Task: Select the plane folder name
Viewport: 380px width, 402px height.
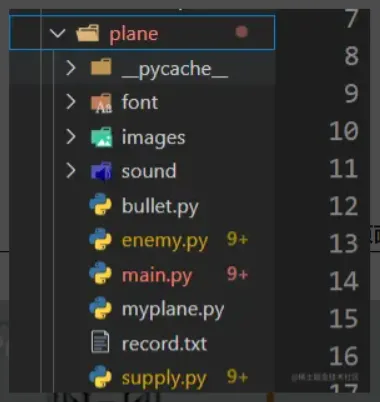Action: tap(134, 34)
